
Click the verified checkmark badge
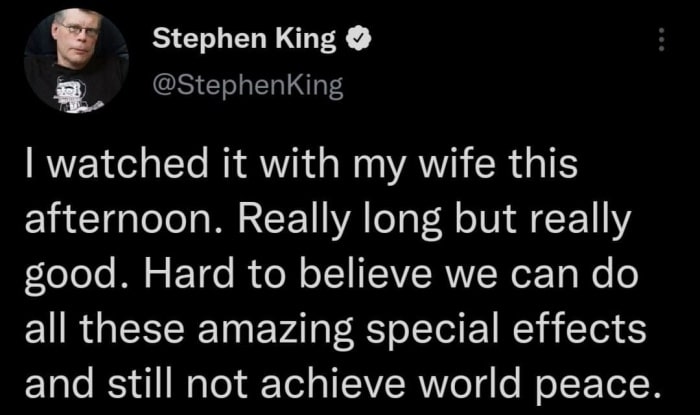(x=354, y=42)
